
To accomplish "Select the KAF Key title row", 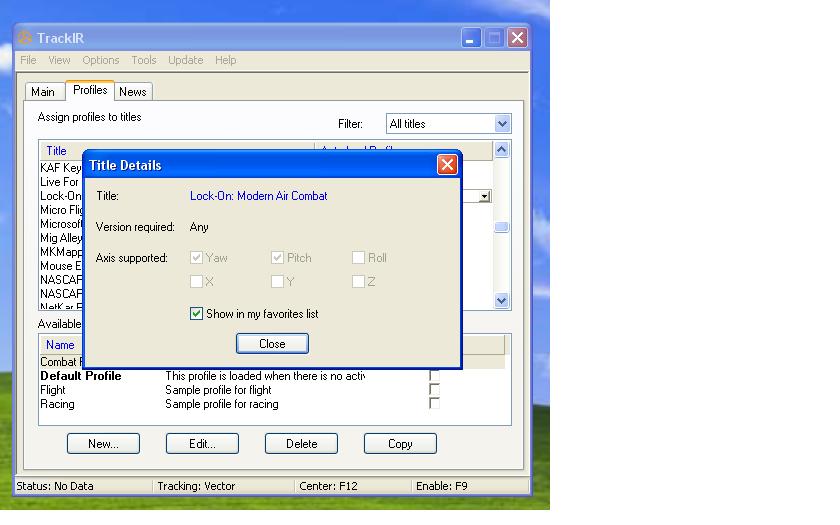I will click(61, 168).
